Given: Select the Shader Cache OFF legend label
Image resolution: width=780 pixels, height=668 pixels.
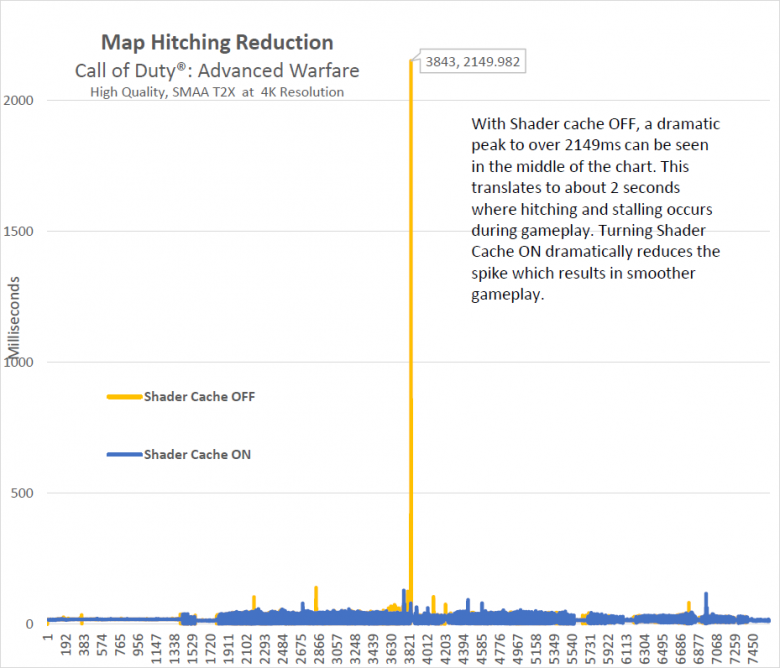Looking at the screenshot, I should [199, 397].
